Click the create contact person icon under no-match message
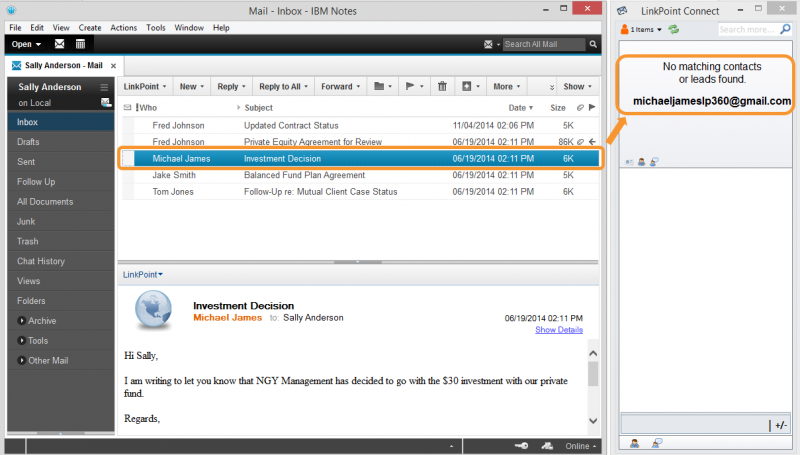The width and height of the screenshot is (800, 455). 641,162
